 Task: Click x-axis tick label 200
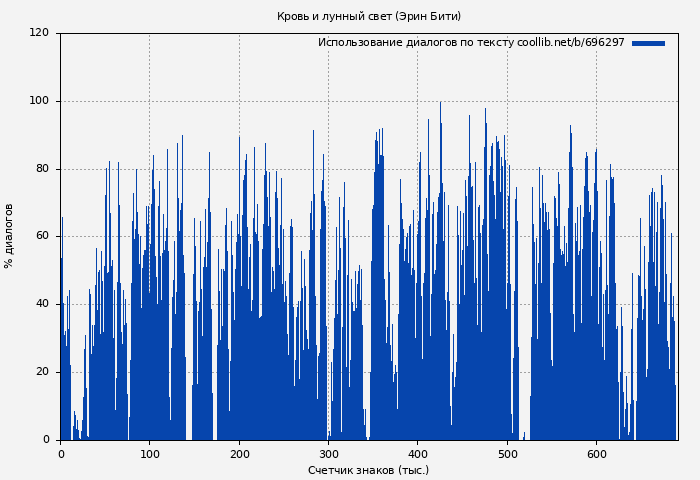click(239, 454)
